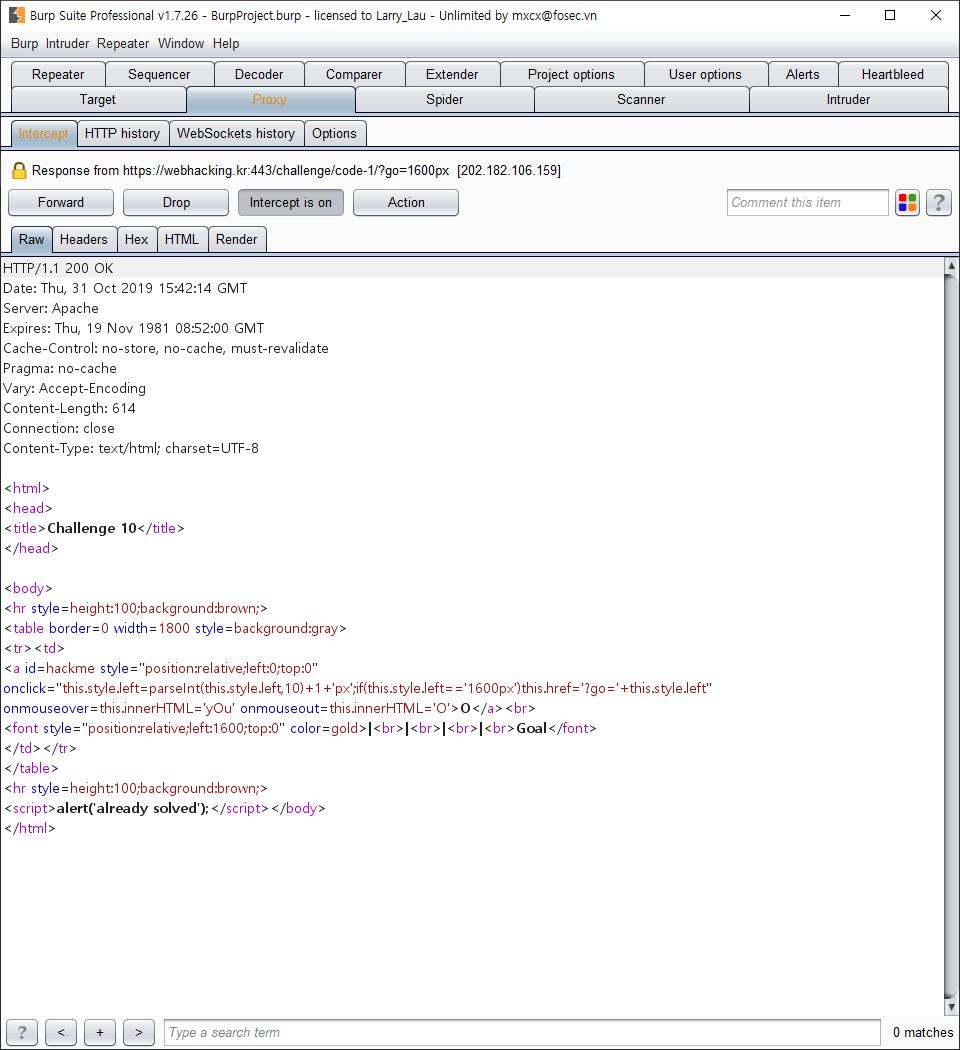
Task: Switch to the Decoder tab
Action: pos(259,74)
